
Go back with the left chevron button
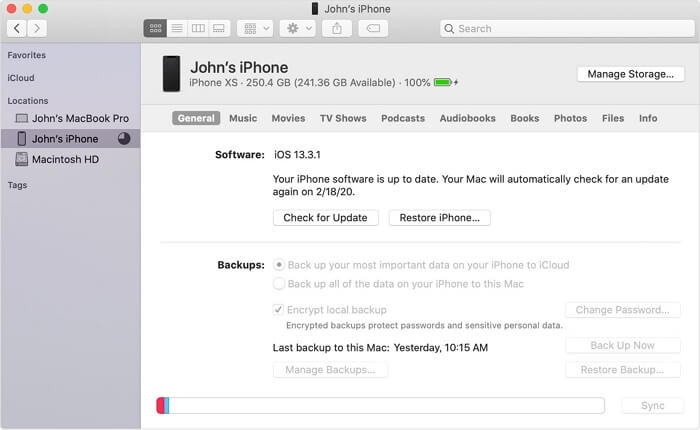tap(17, 29)
